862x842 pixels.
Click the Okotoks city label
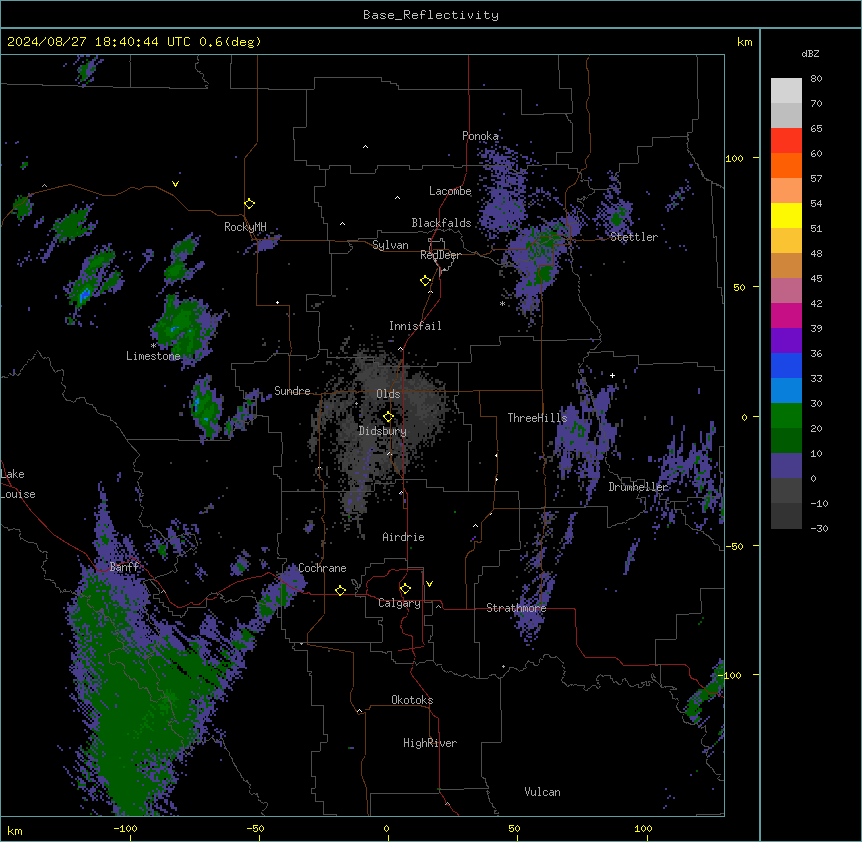412,700
